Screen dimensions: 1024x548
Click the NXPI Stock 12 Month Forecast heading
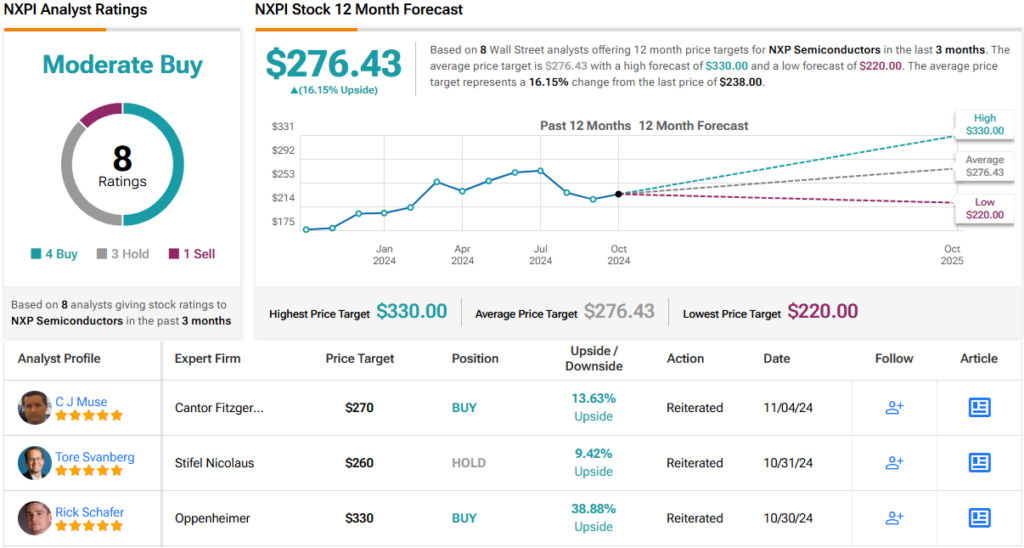[359, 10]
